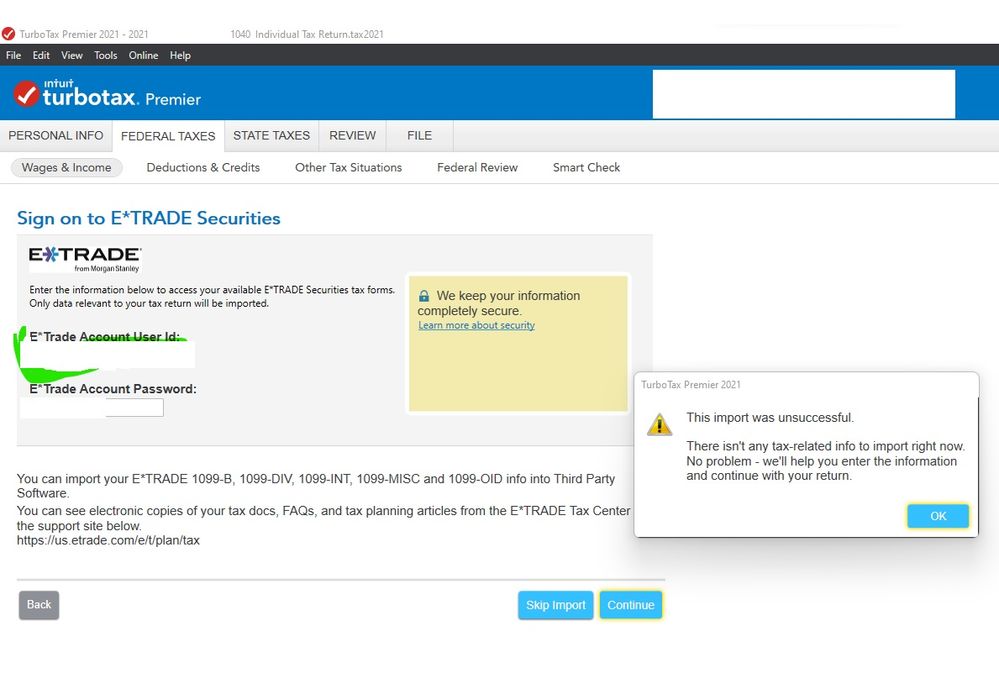999x700 pixels.
Task: Click the Skip Import button
Action: [x=556, y=605]
